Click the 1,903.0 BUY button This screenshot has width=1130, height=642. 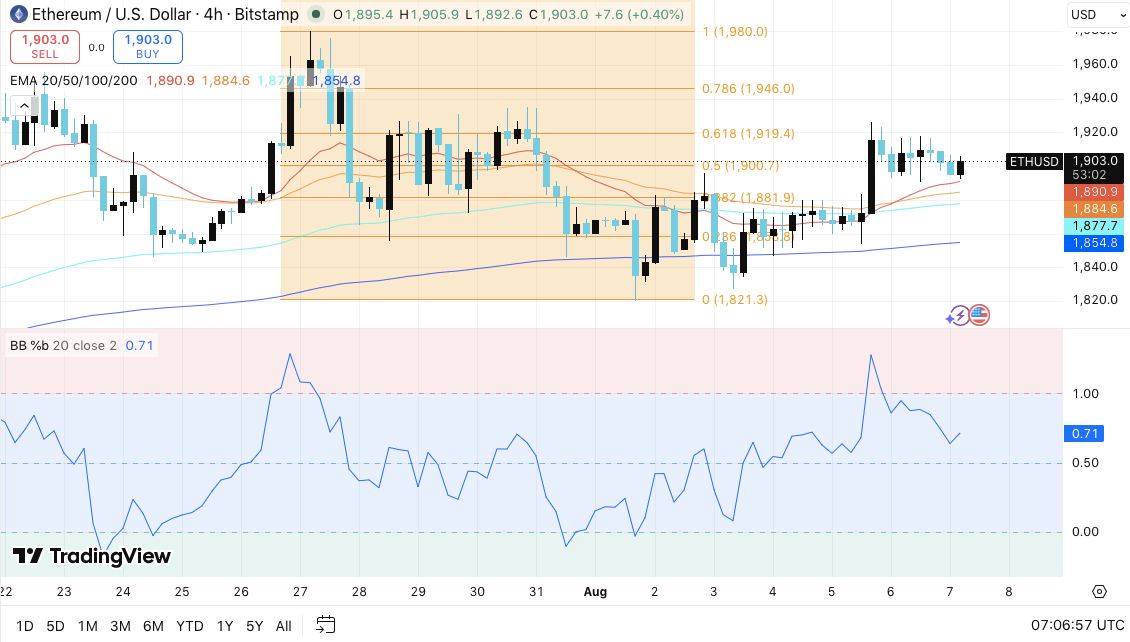pyautogui.click(x=148, y=46)
